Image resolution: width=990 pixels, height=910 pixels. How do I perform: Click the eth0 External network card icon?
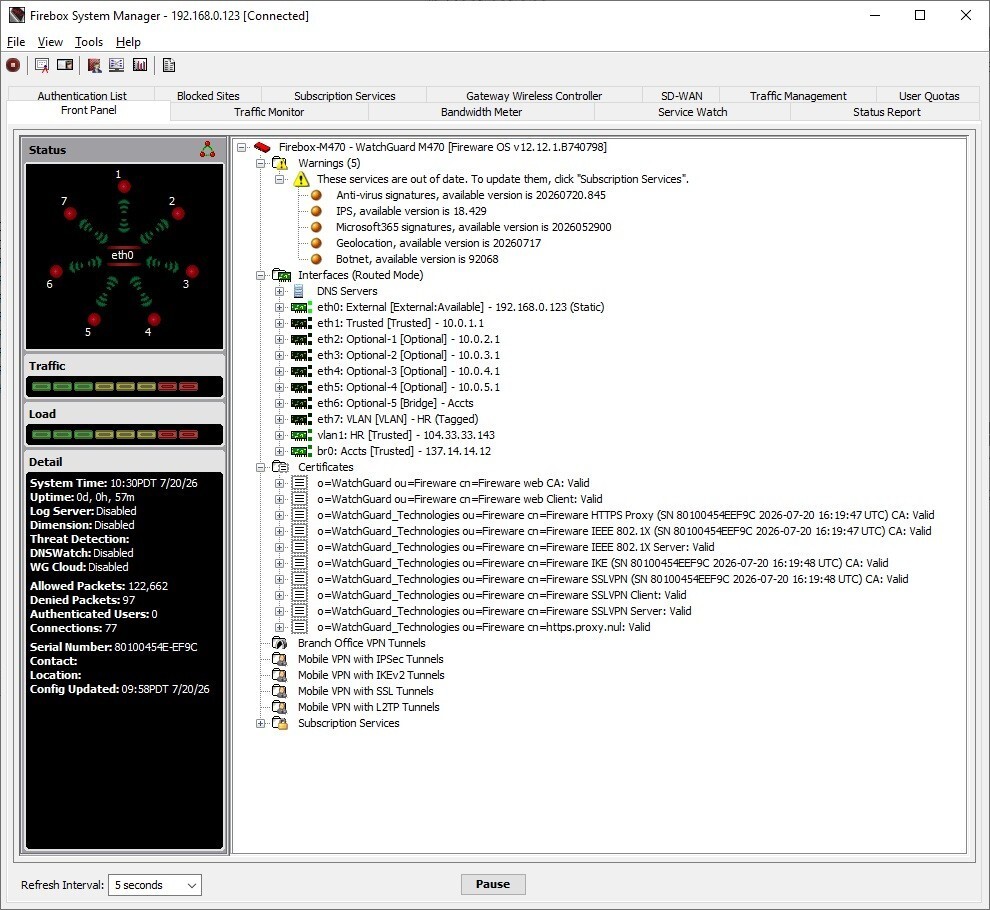tap(301, 308)
